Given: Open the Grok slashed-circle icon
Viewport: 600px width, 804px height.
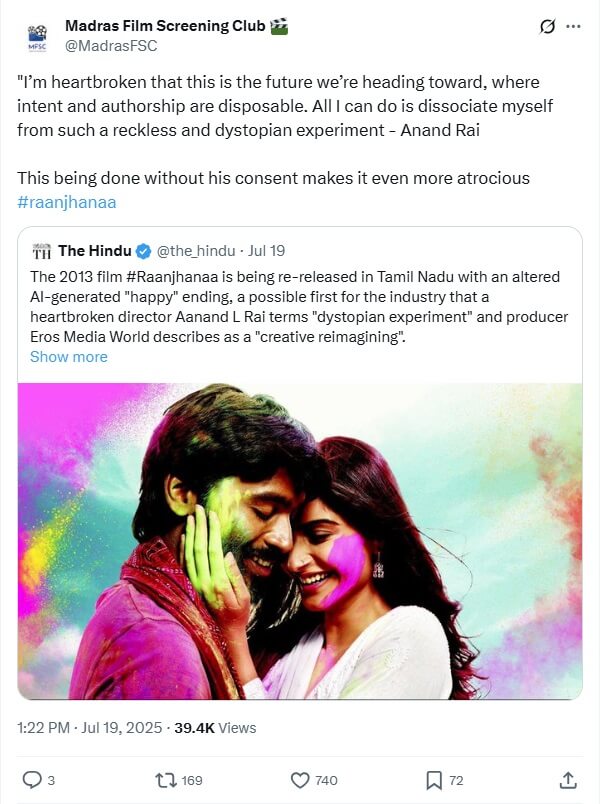Looking at the screenshot, I should pos(547,27).
